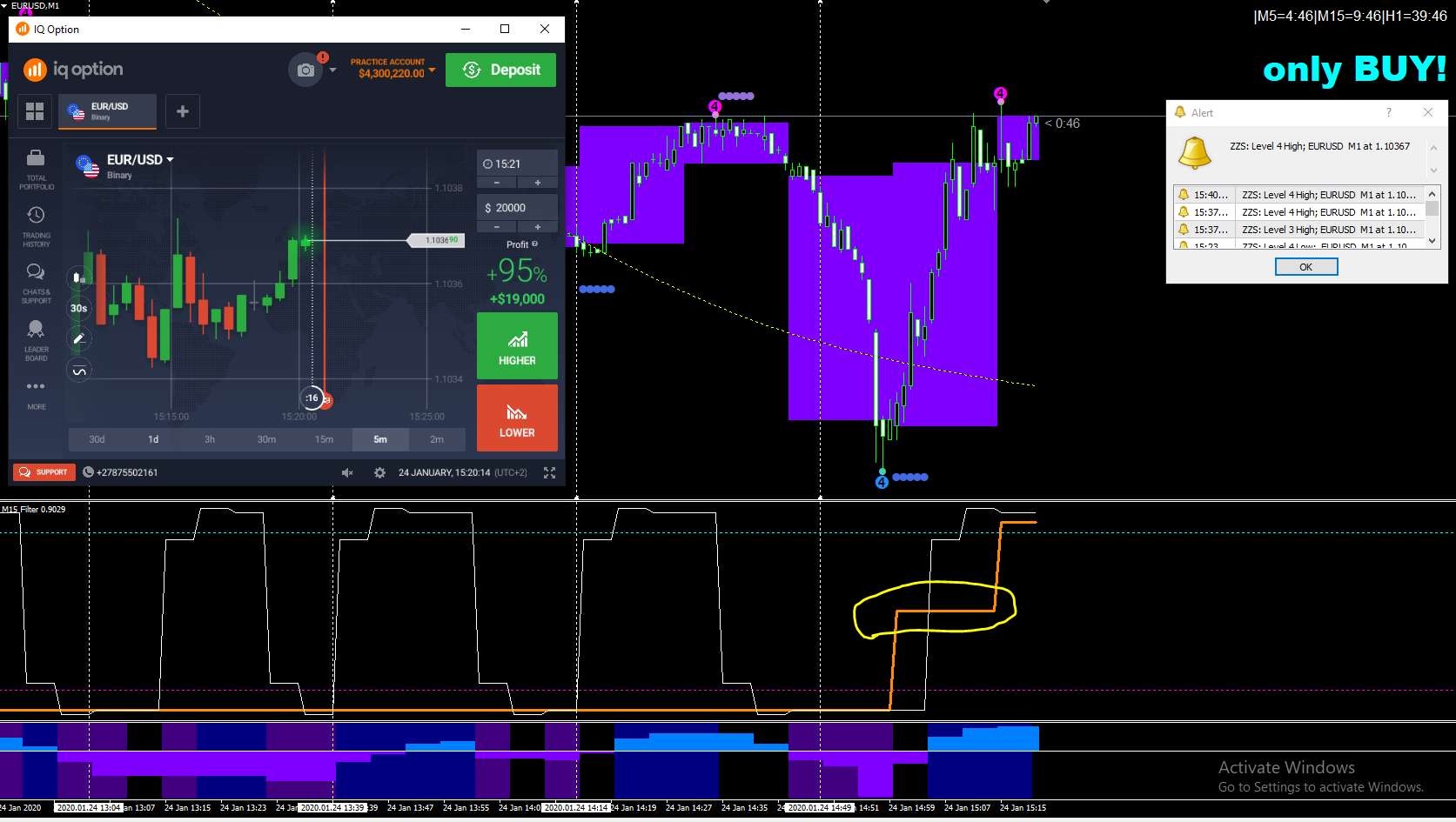The height and width of the screenshot is (822, 1456).
Task: Select the 15:37 Level 3 High alert row
Action: pyautogui.click(x=1299, y=230)
